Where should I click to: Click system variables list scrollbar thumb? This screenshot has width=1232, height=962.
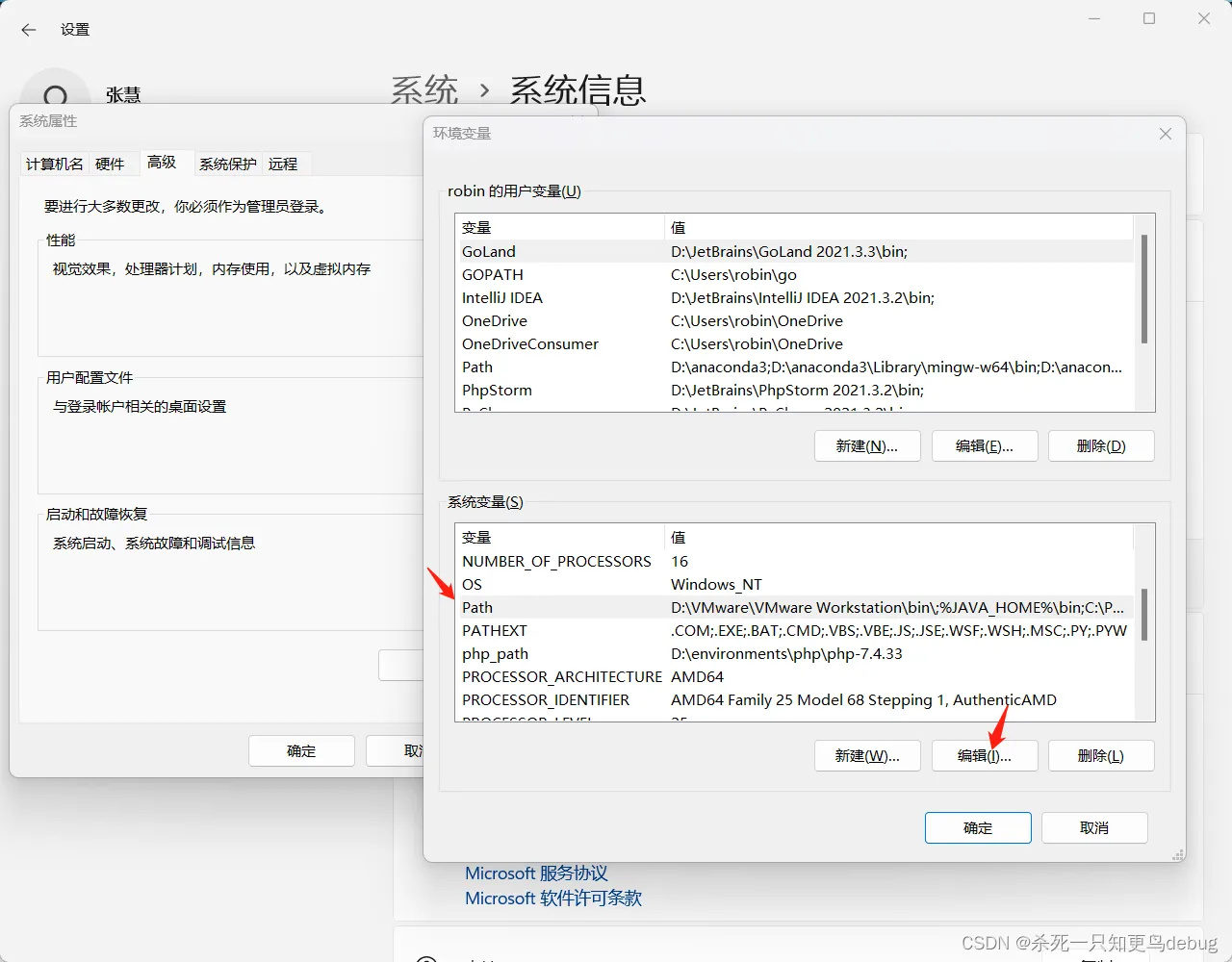(1144, 614)
